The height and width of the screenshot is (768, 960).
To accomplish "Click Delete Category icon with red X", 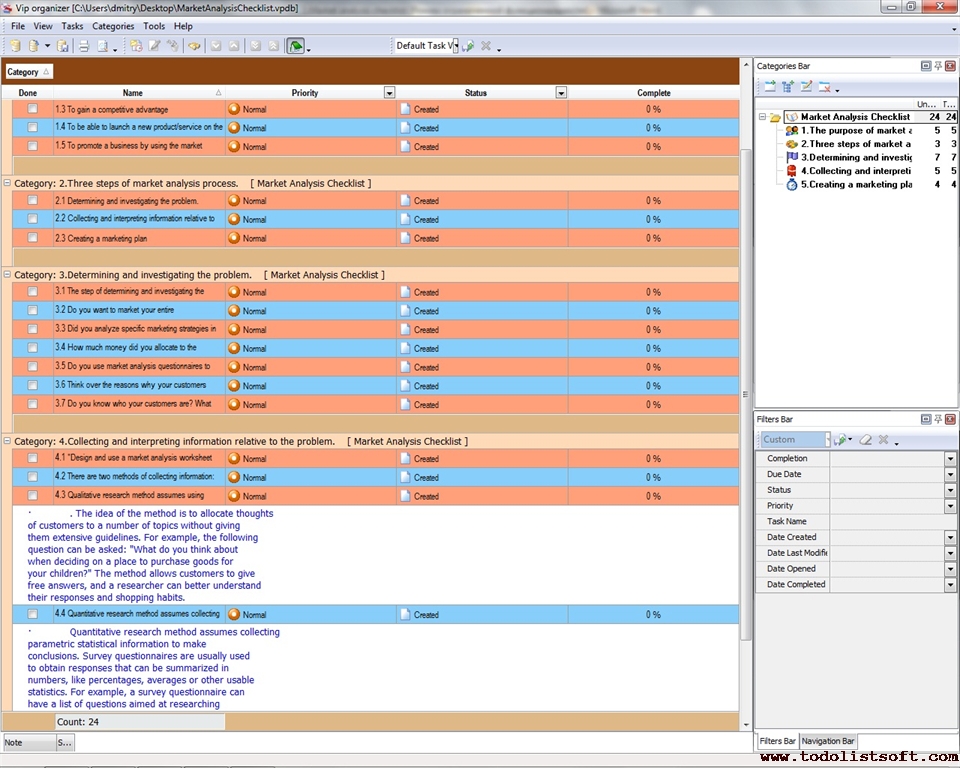I will coord(824,87).
